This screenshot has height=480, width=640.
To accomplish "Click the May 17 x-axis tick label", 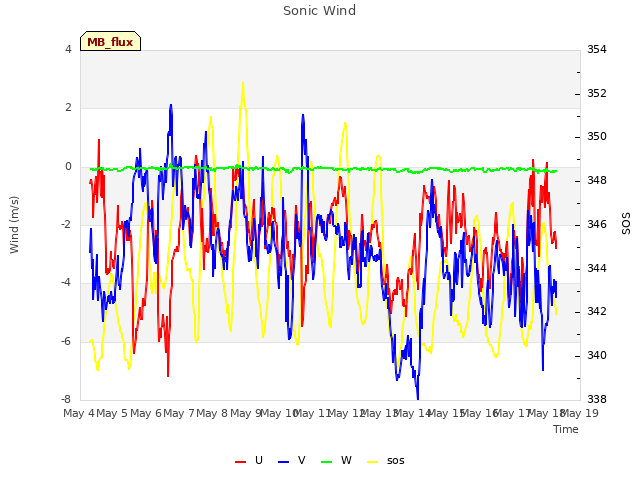I will 512,413.
